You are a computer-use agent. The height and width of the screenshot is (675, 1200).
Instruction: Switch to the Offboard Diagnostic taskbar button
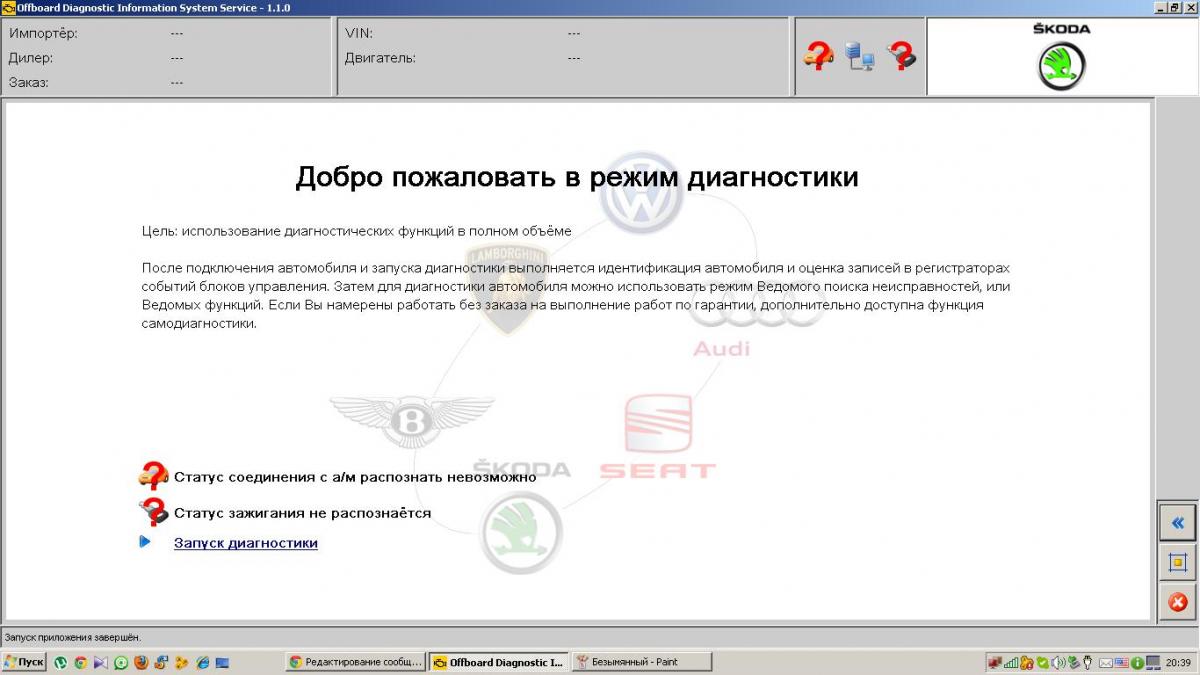[x=499, y=662]
